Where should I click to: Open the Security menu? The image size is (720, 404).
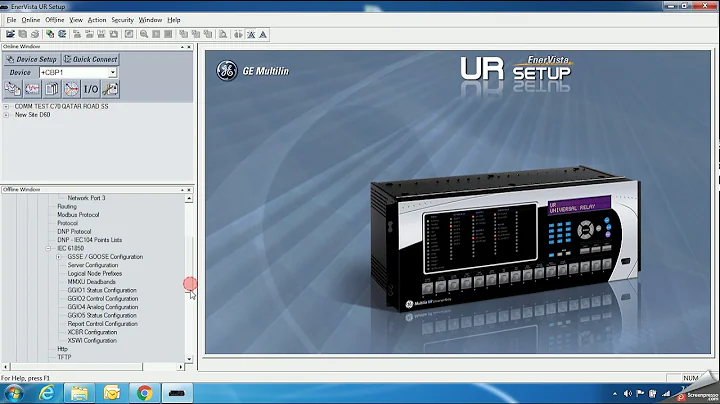point(122,20)
